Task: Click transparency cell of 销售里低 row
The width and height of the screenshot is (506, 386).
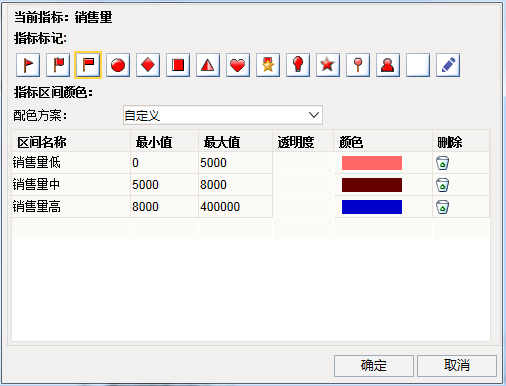Action: (303, 163)
